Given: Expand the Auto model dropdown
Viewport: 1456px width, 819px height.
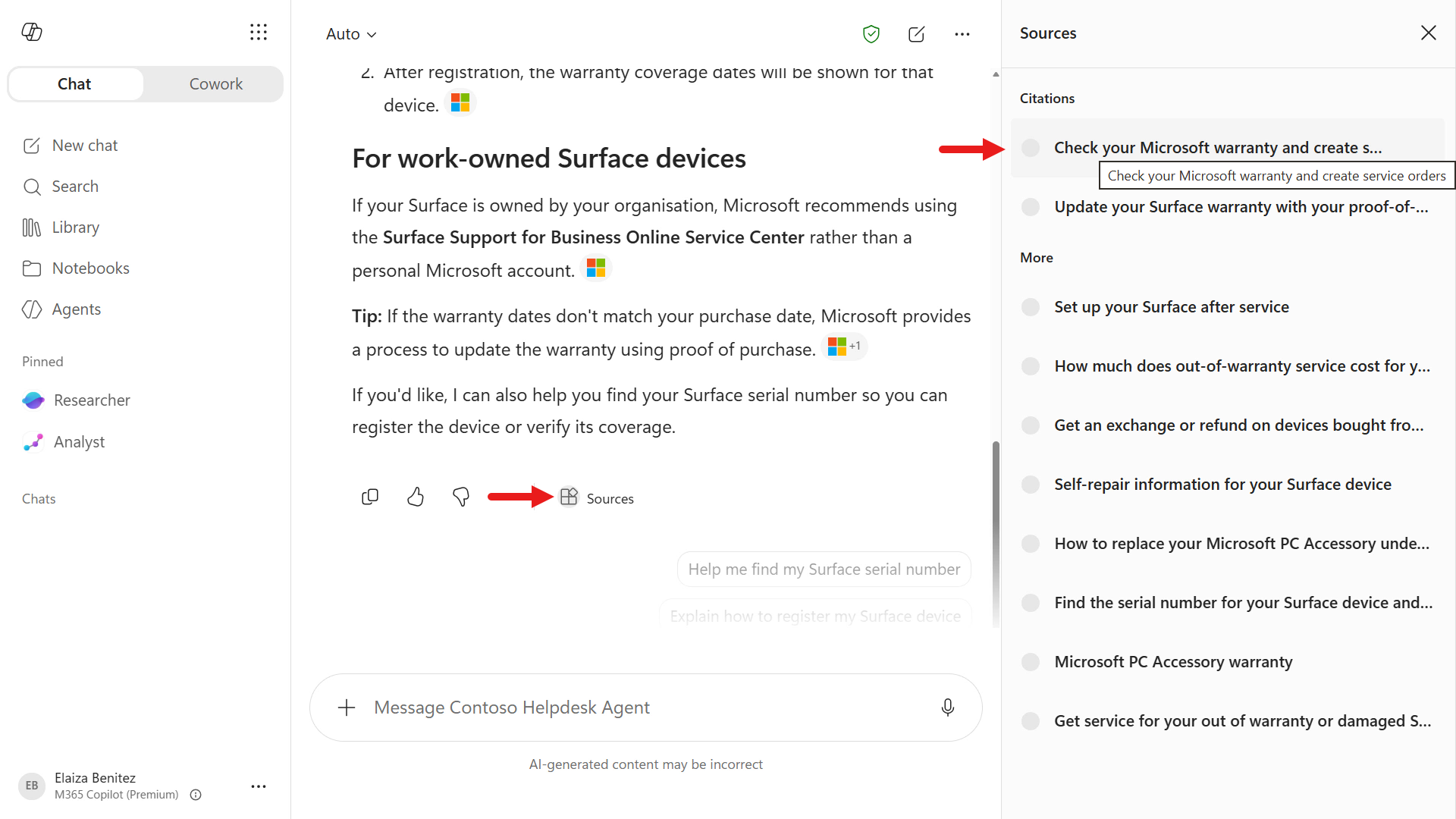Looking at the screenshot, I should click(351, 34).
